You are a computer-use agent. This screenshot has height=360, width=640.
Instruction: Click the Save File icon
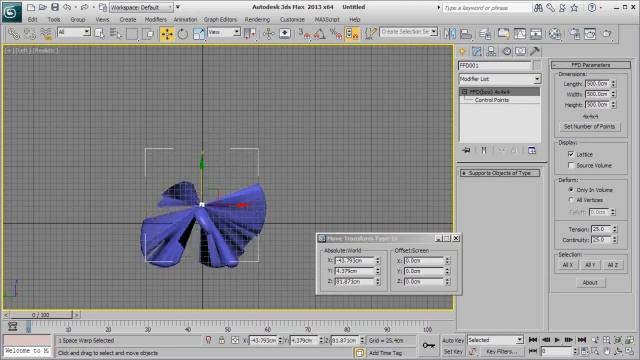coord(55,7)
